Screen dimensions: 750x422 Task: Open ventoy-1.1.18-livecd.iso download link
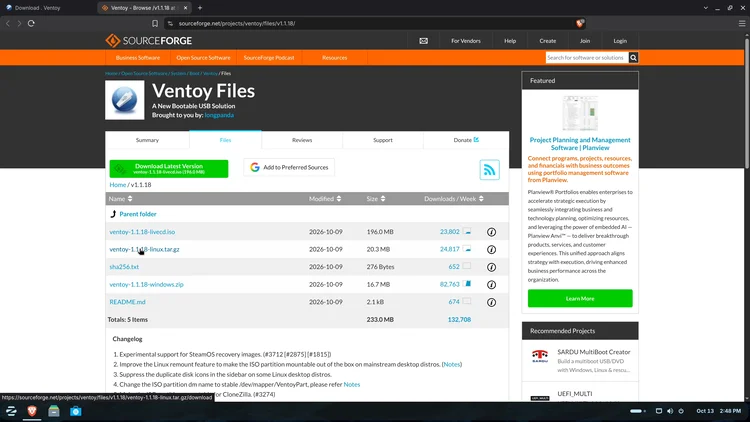[x=142, y=232]
